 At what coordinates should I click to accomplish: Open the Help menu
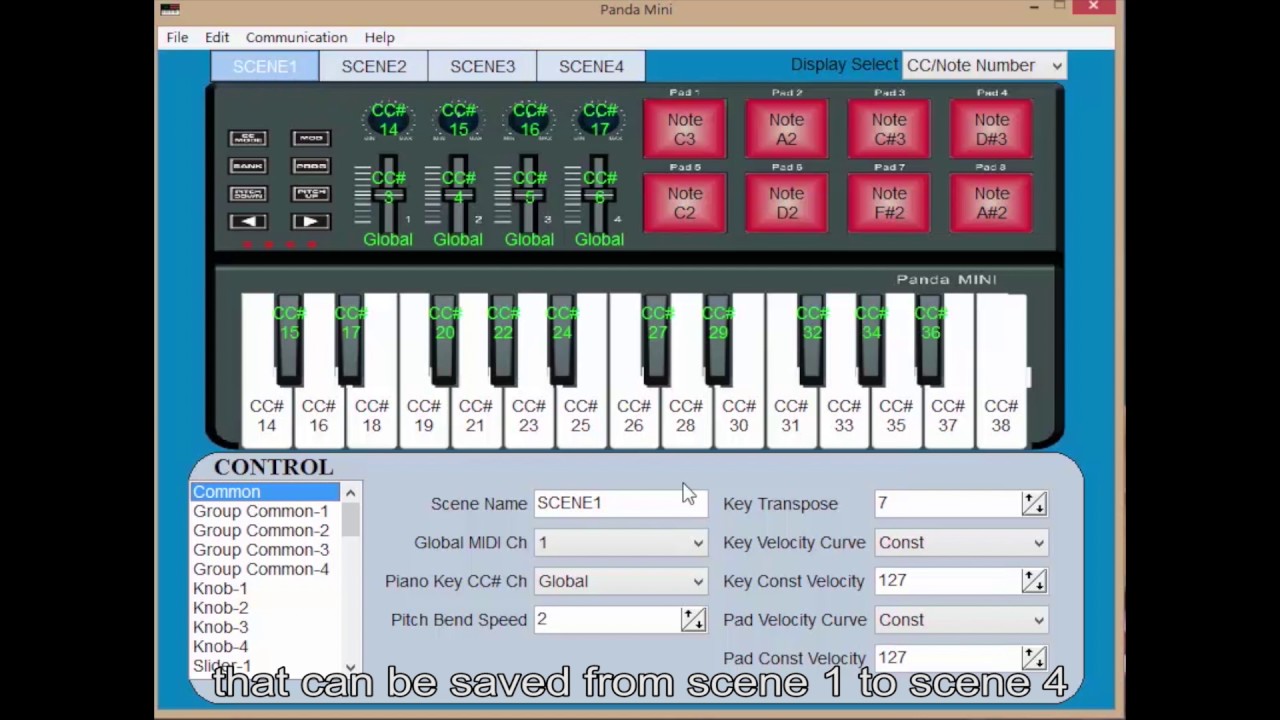point(379,37)
